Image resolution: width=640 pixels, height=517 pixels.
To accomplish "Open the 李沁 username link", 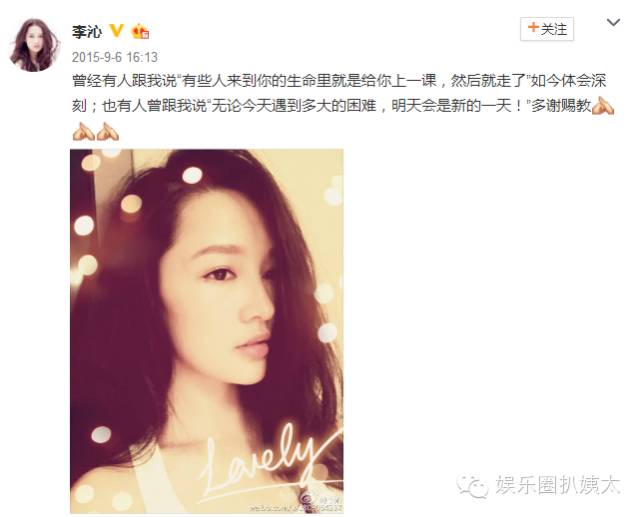I will 87,31.
